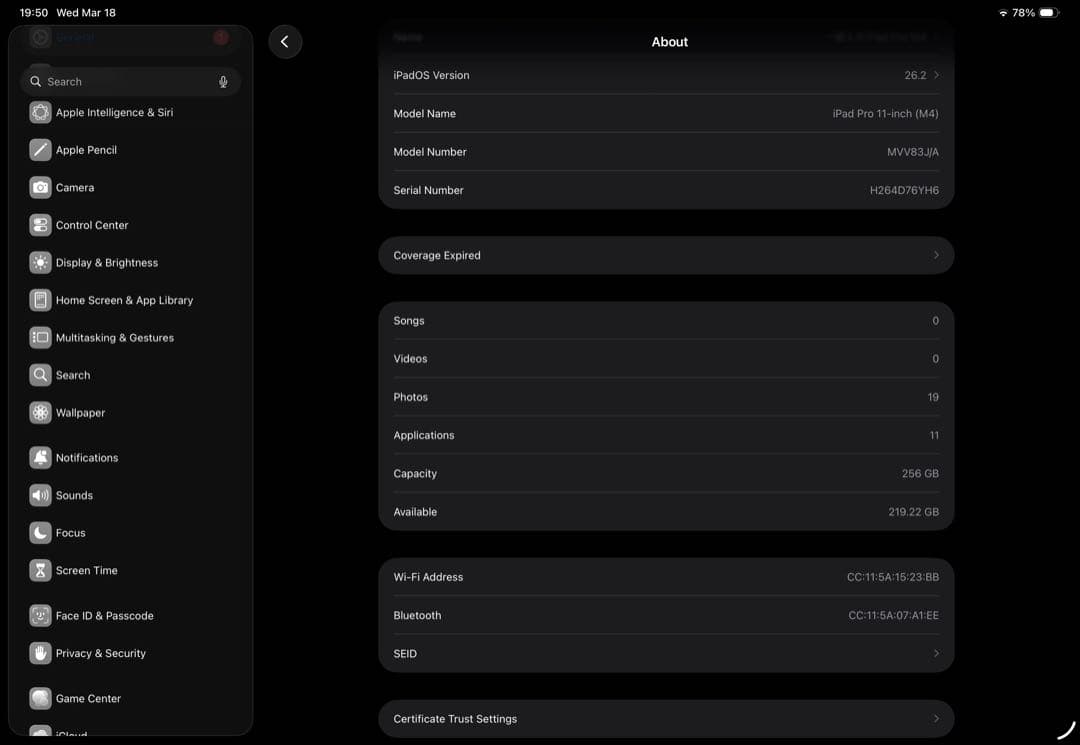The image size is (1080, 745).
Task: Select the Focus moon icon
Action: click(x=41, y=532)
